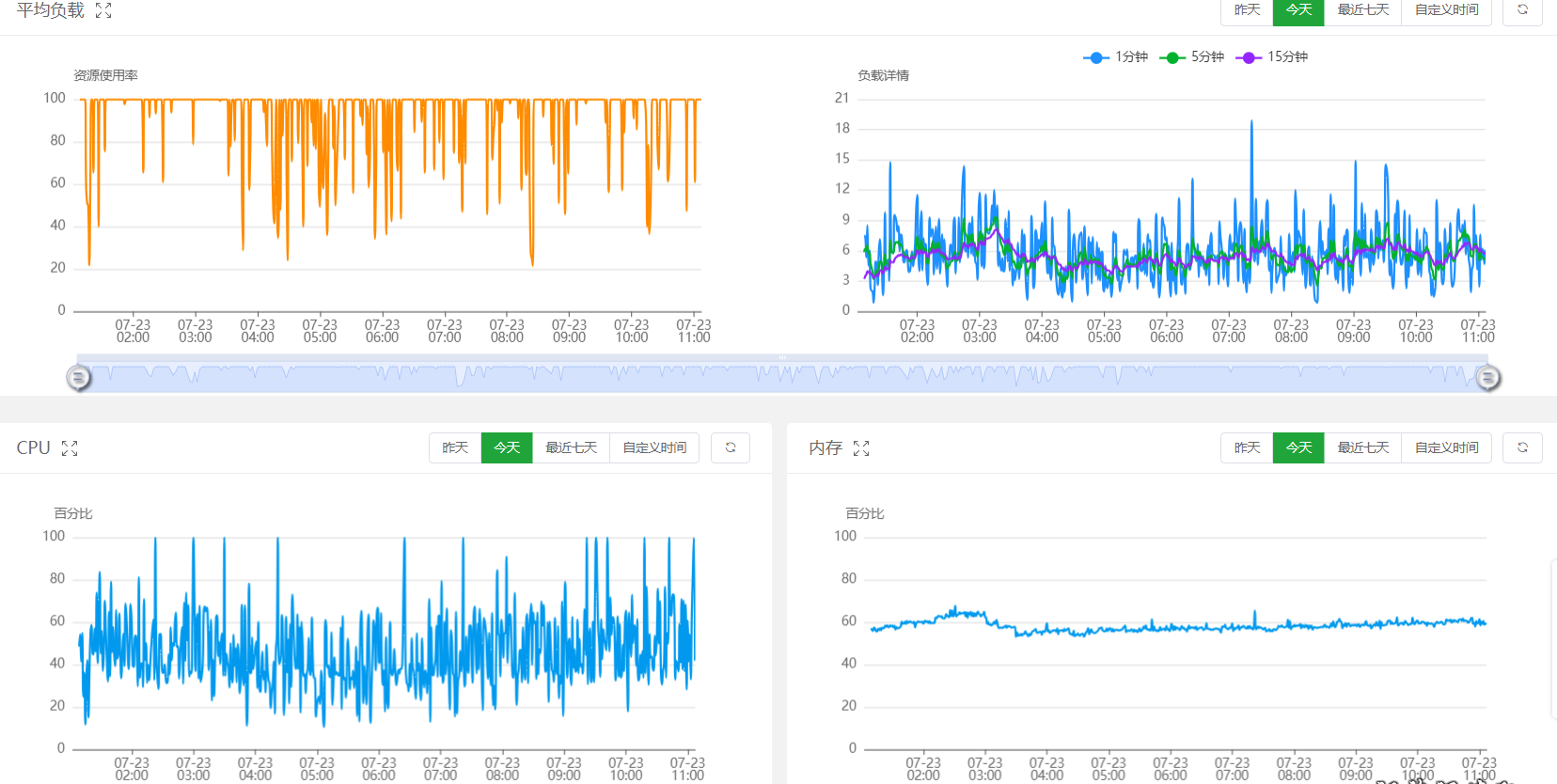Click the 内存 panel title

tap(826, 448)
